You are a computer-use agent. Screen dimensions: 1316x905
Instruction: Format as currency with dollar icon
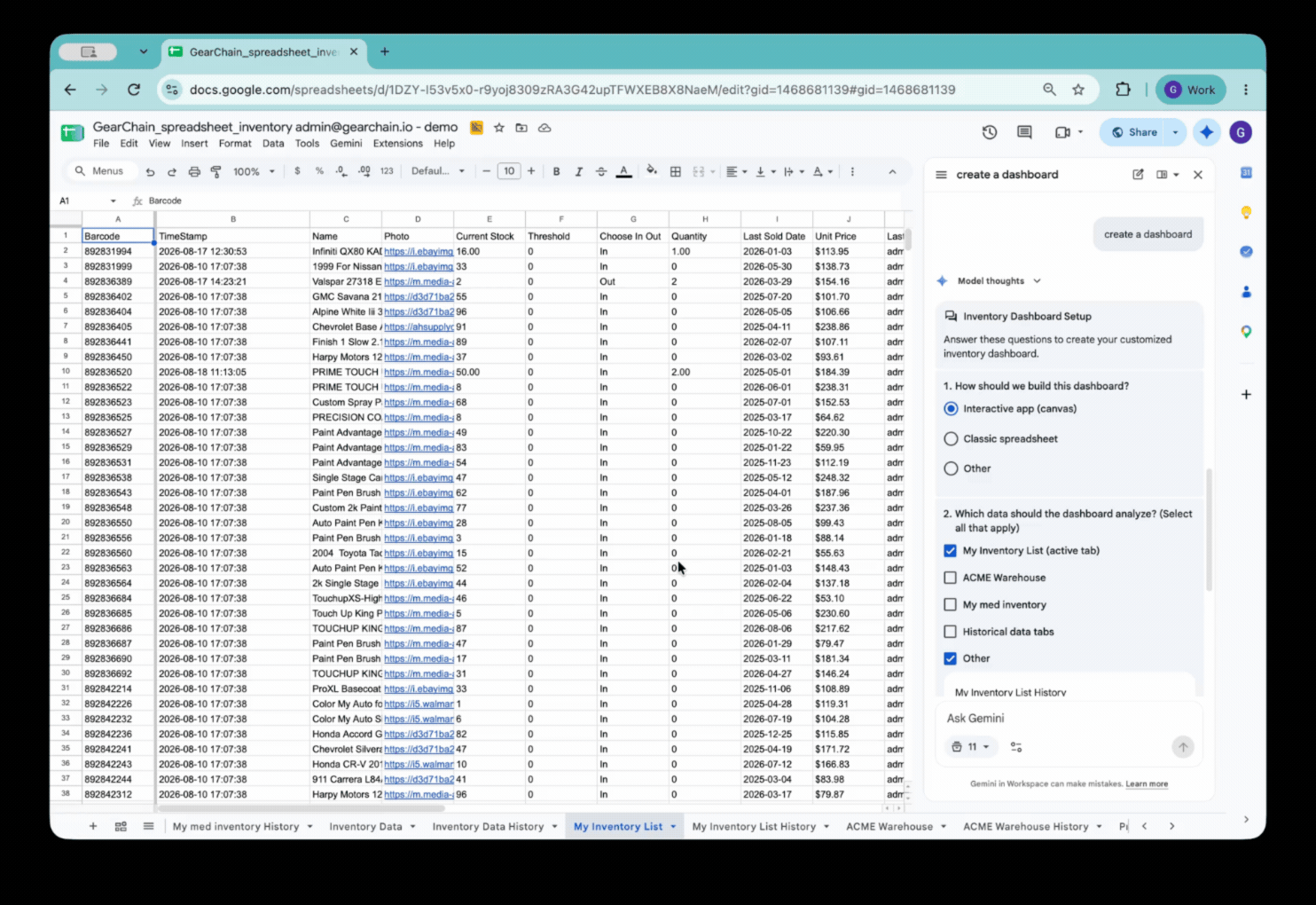tap(297, 171)
